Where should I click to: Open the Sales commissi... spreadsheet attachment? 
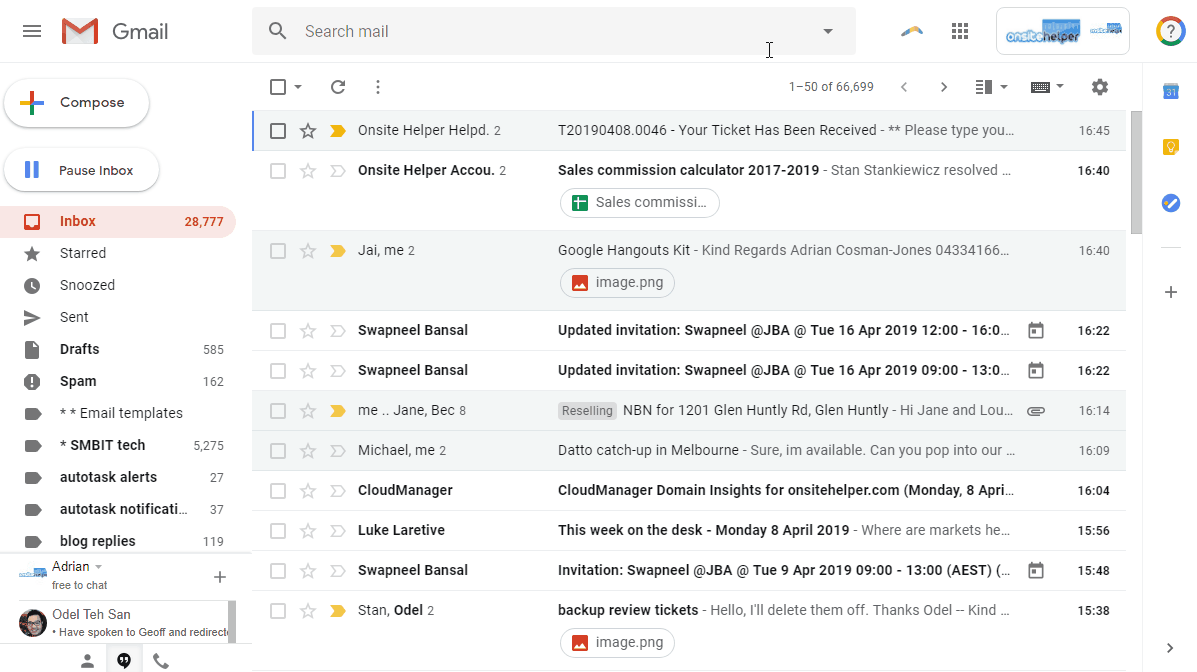tap(640, 202)
